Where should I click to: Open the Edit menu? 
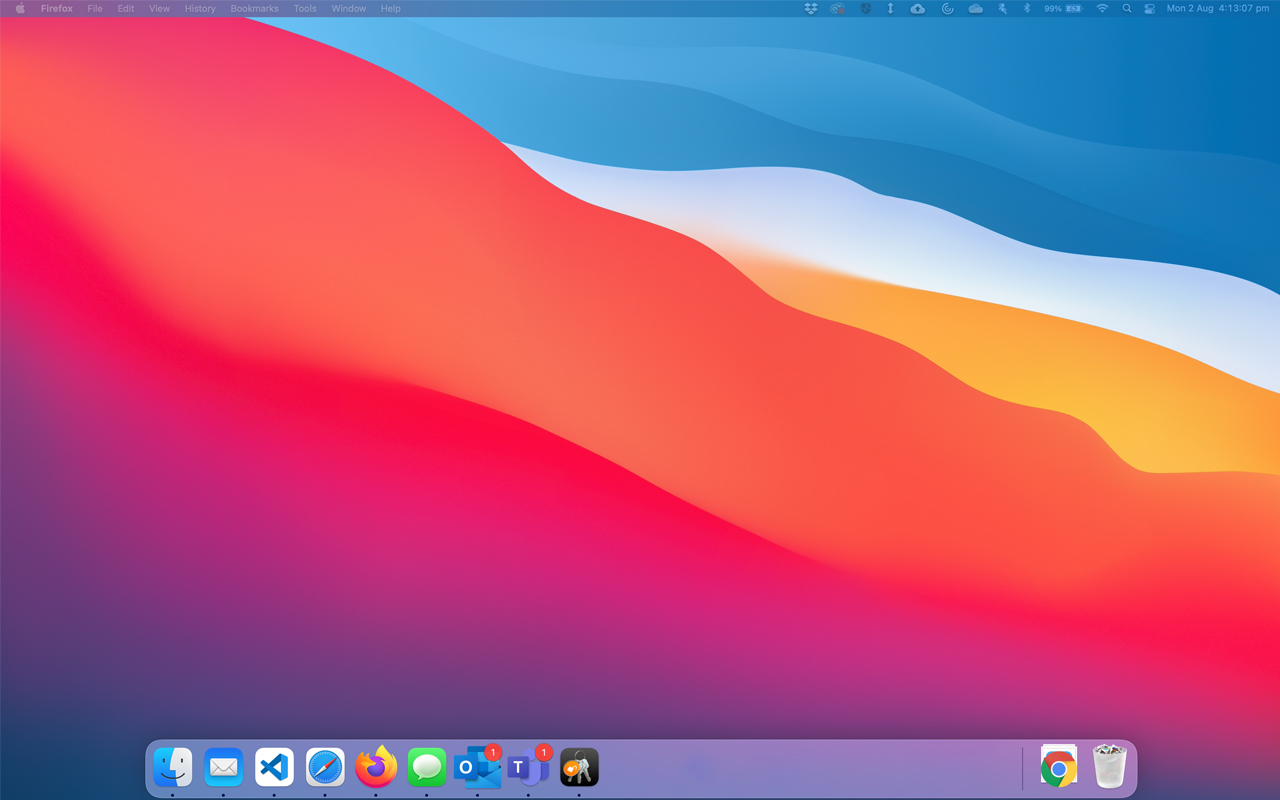click(x=125, y=8)
